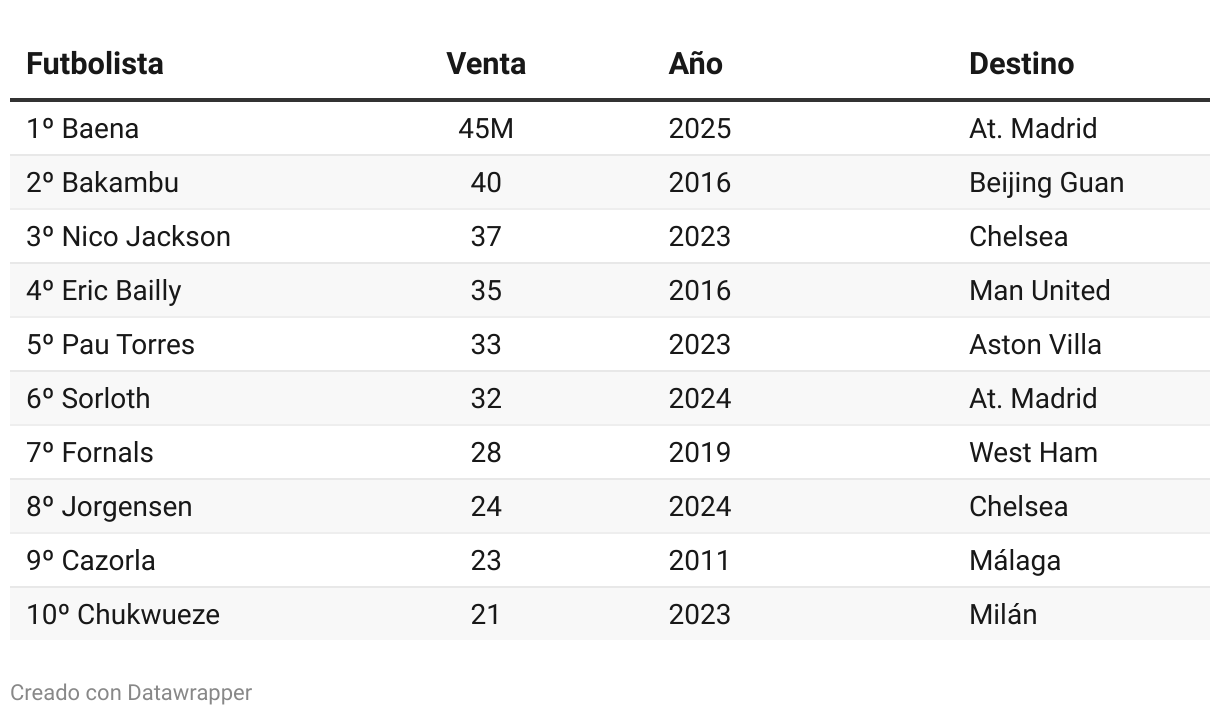This screenshot has height=716, width=1220.
Task: Click the Venta column header
Action: coord(485,64)
